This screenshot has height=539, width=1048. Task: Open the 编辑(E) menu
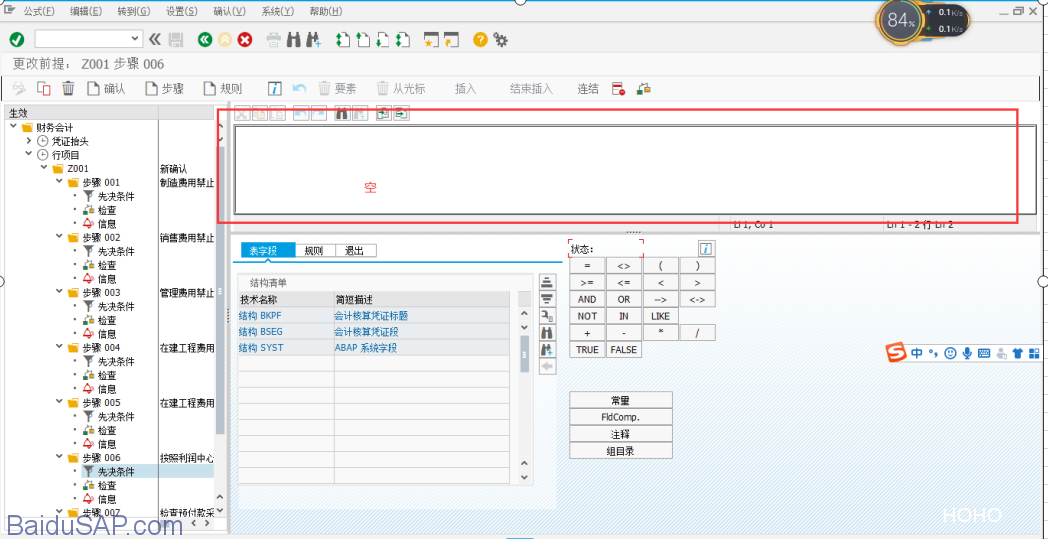point(86,11)
